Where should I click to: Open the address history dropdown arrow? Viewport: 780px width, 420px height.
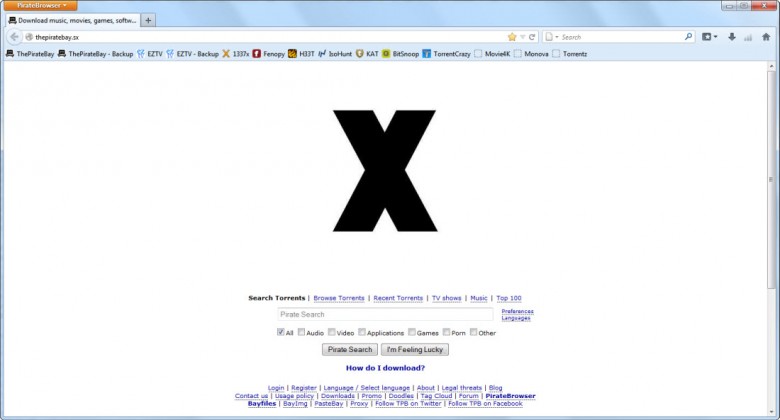pyautogui.click(x=522, y=37)
